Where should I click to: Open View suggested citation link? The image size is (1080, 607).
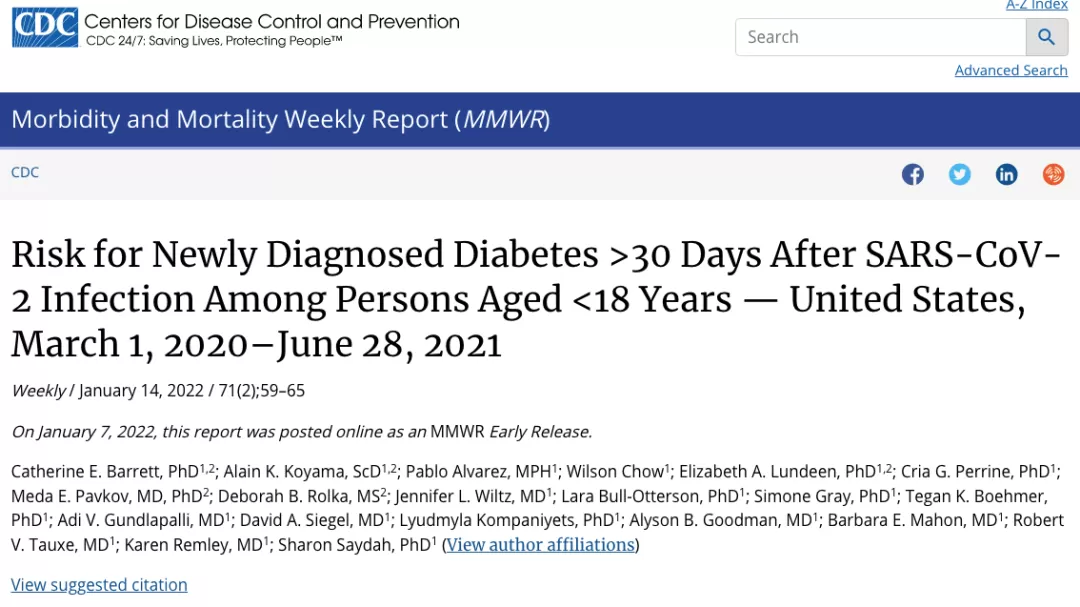pos(99,585)
